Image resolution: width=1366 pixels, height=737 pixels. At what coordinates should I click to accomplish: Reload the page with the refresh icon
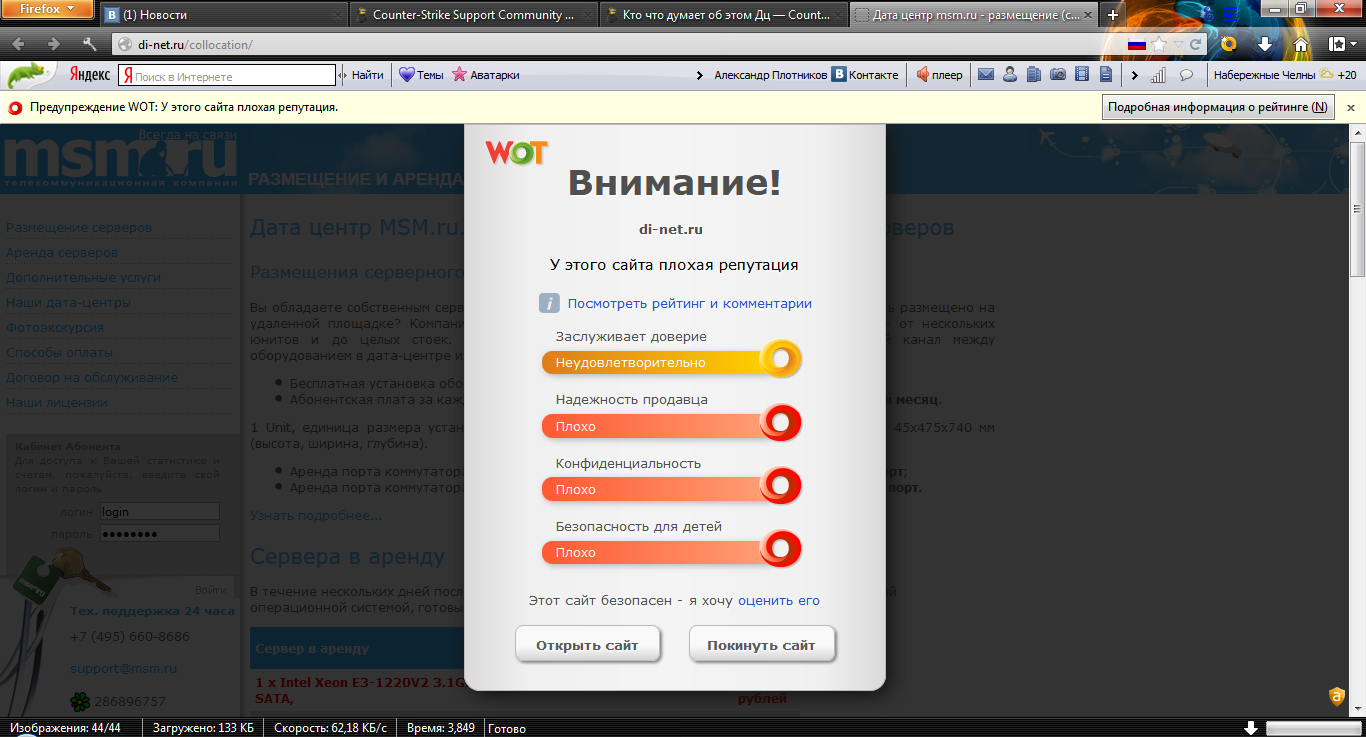[1195, 45]
